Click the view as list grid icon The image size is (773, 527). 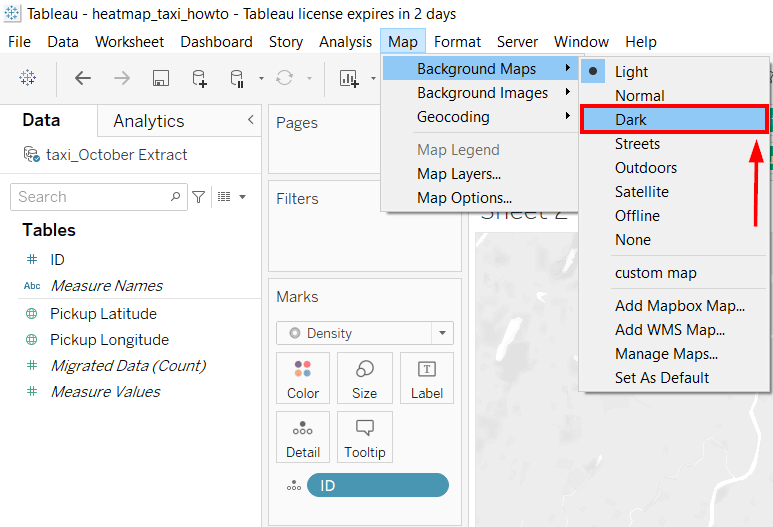[224, 197]
